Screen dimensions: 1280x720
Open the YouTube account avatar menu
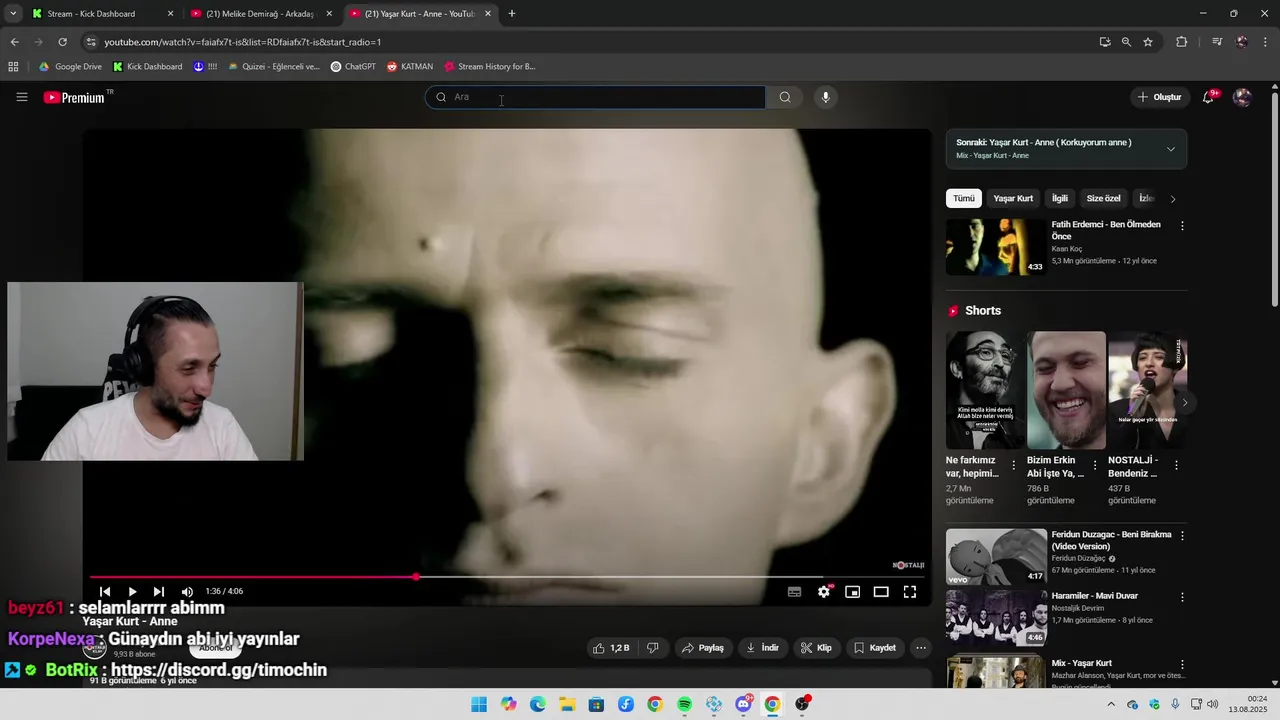click(1242, 97)
